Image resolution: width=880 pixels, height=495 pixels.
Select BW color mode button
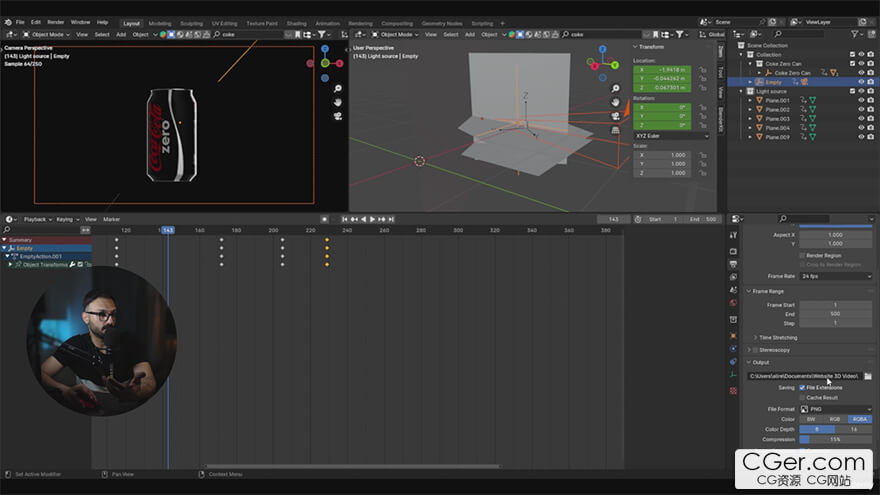coord(811,419)
